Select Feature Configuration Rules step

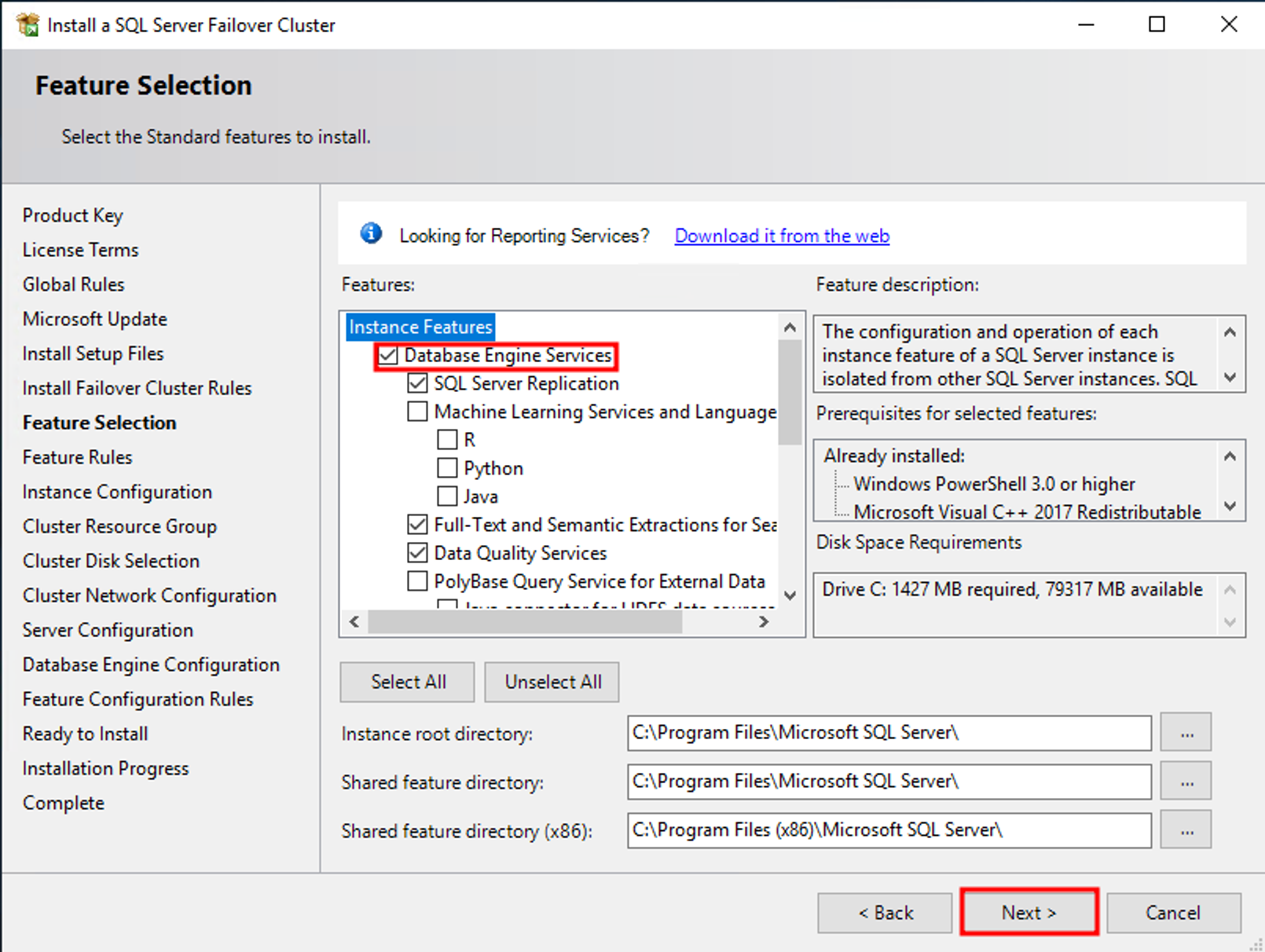point(137,699)
